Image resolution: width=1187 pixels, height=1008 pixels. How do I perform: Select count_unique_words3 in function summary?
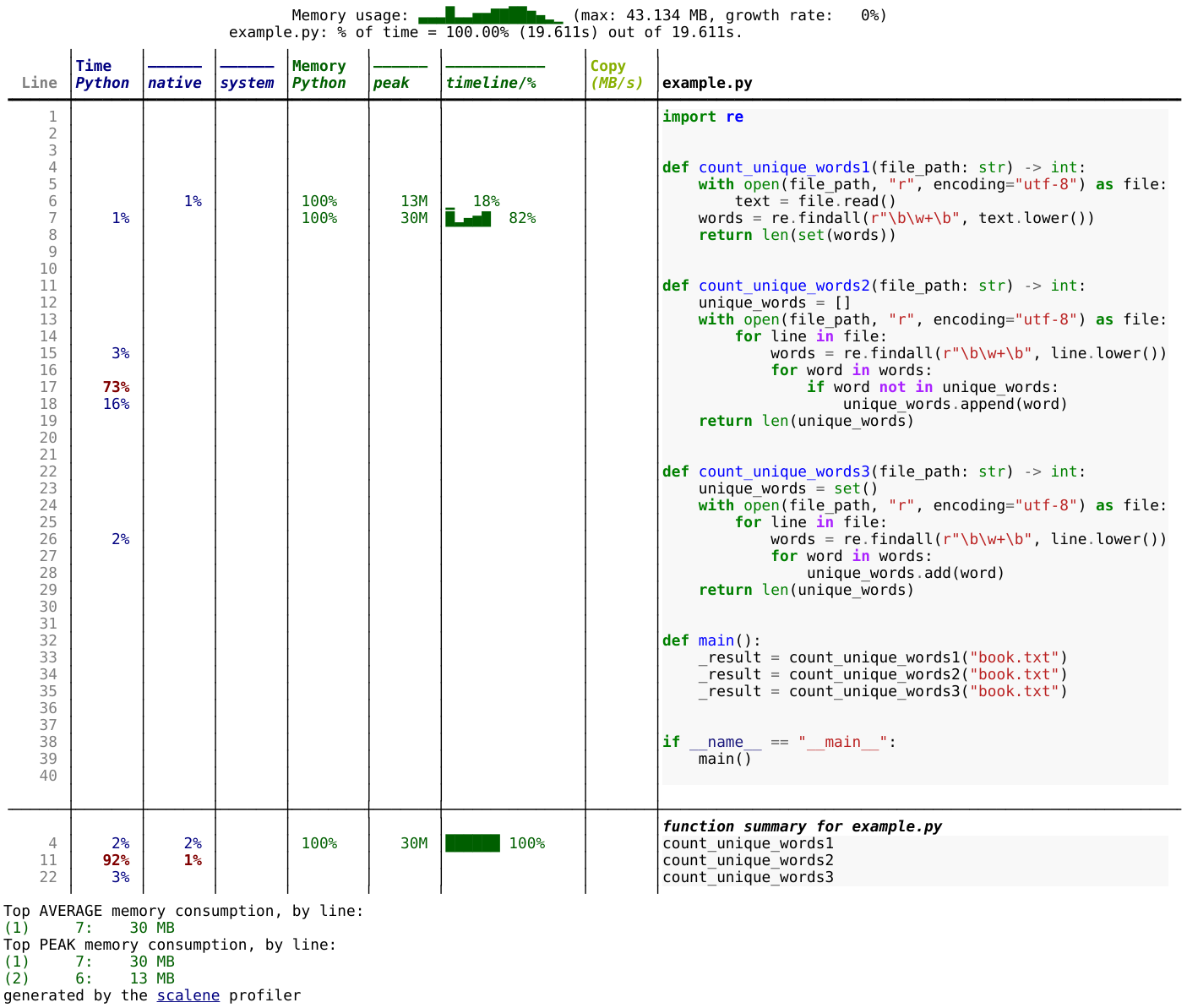[x=748, y=877]
